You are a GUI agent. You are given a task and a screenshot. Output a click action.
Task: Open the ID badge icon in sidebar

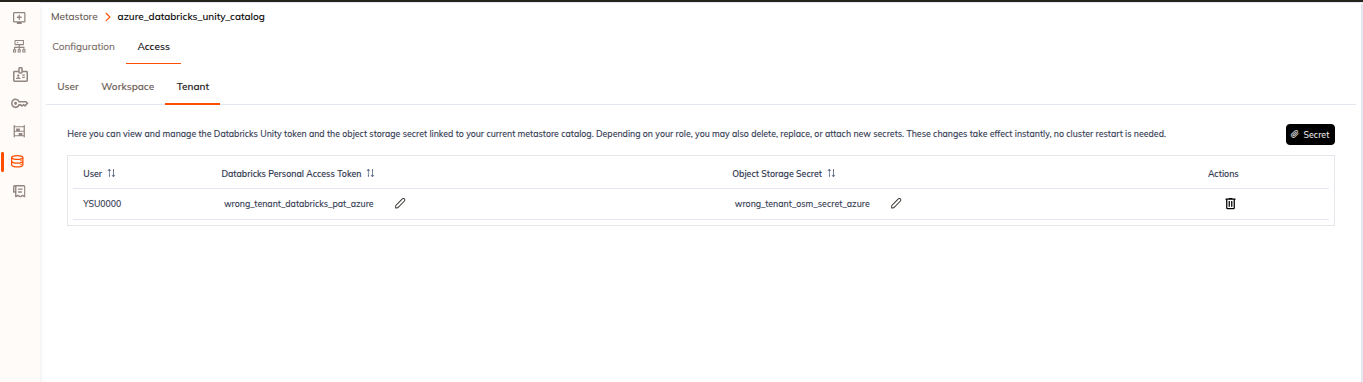point(19,75)
